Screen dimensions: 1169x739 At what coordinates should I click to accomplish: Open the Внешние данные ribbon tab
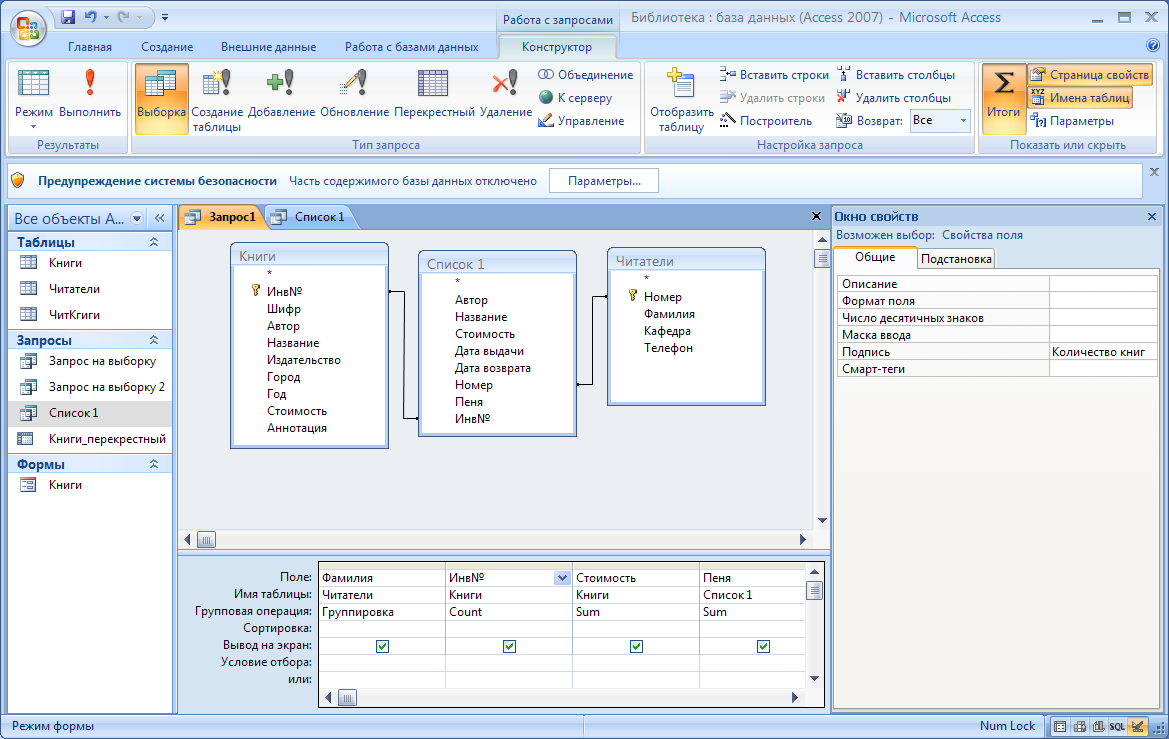268,47
